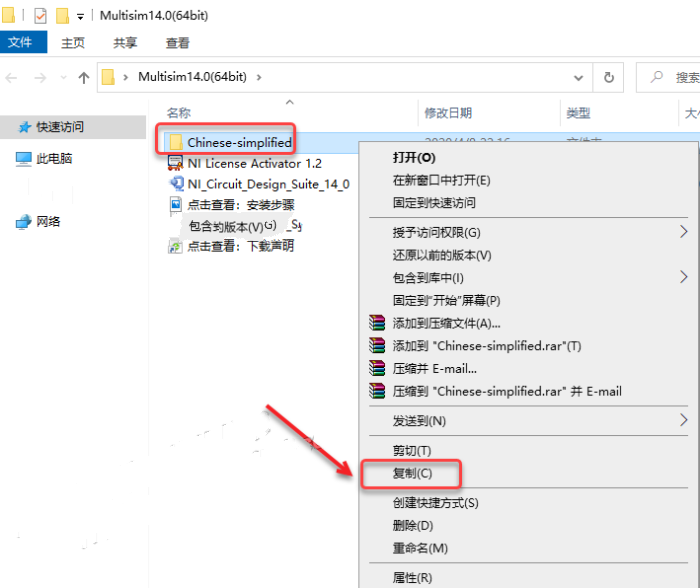Expand arrow beside 包含到库中(I)
The width and height of the screenshot is (700, 588).
tap(683, 277)
